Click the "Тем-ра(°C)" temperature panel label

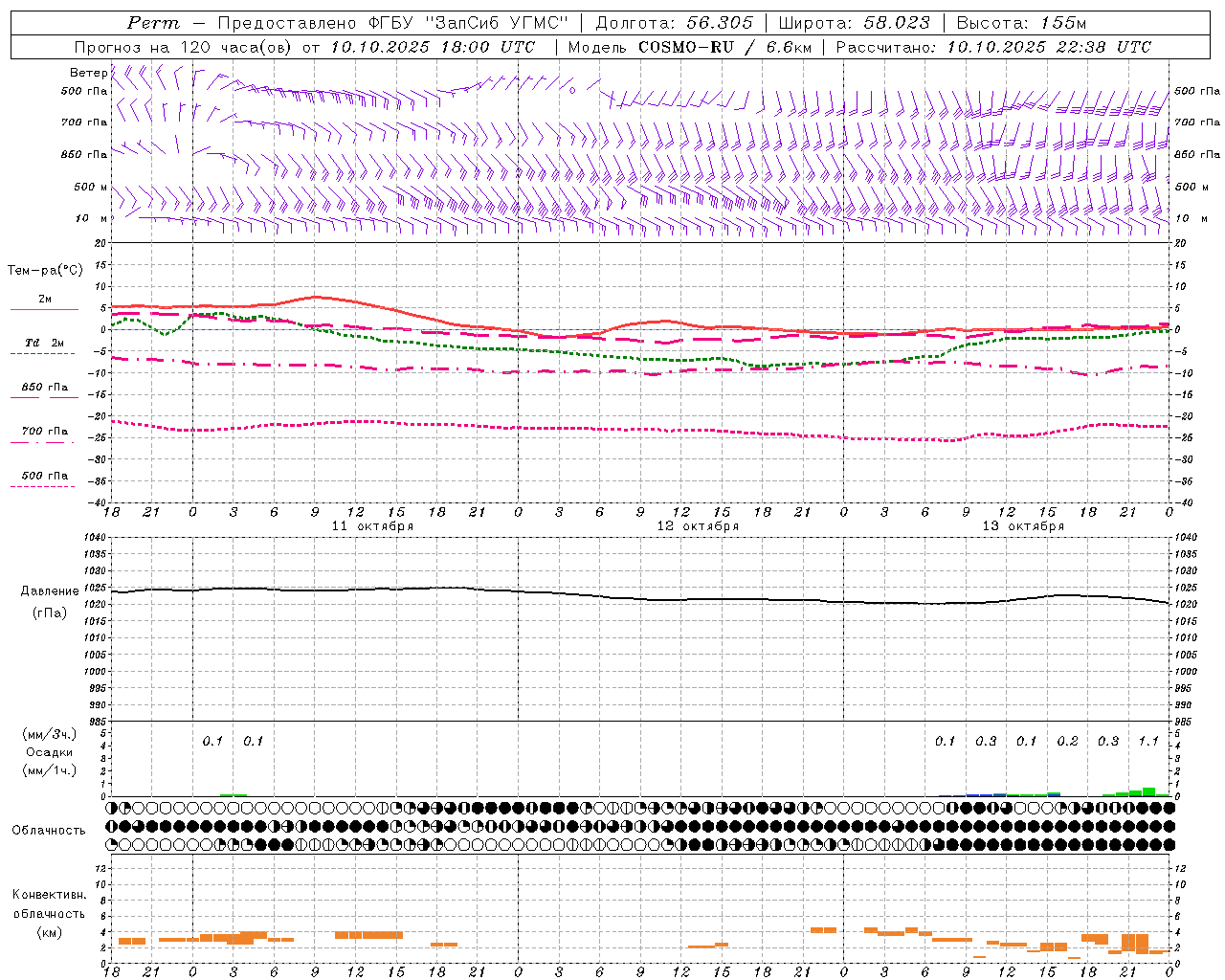45,271
